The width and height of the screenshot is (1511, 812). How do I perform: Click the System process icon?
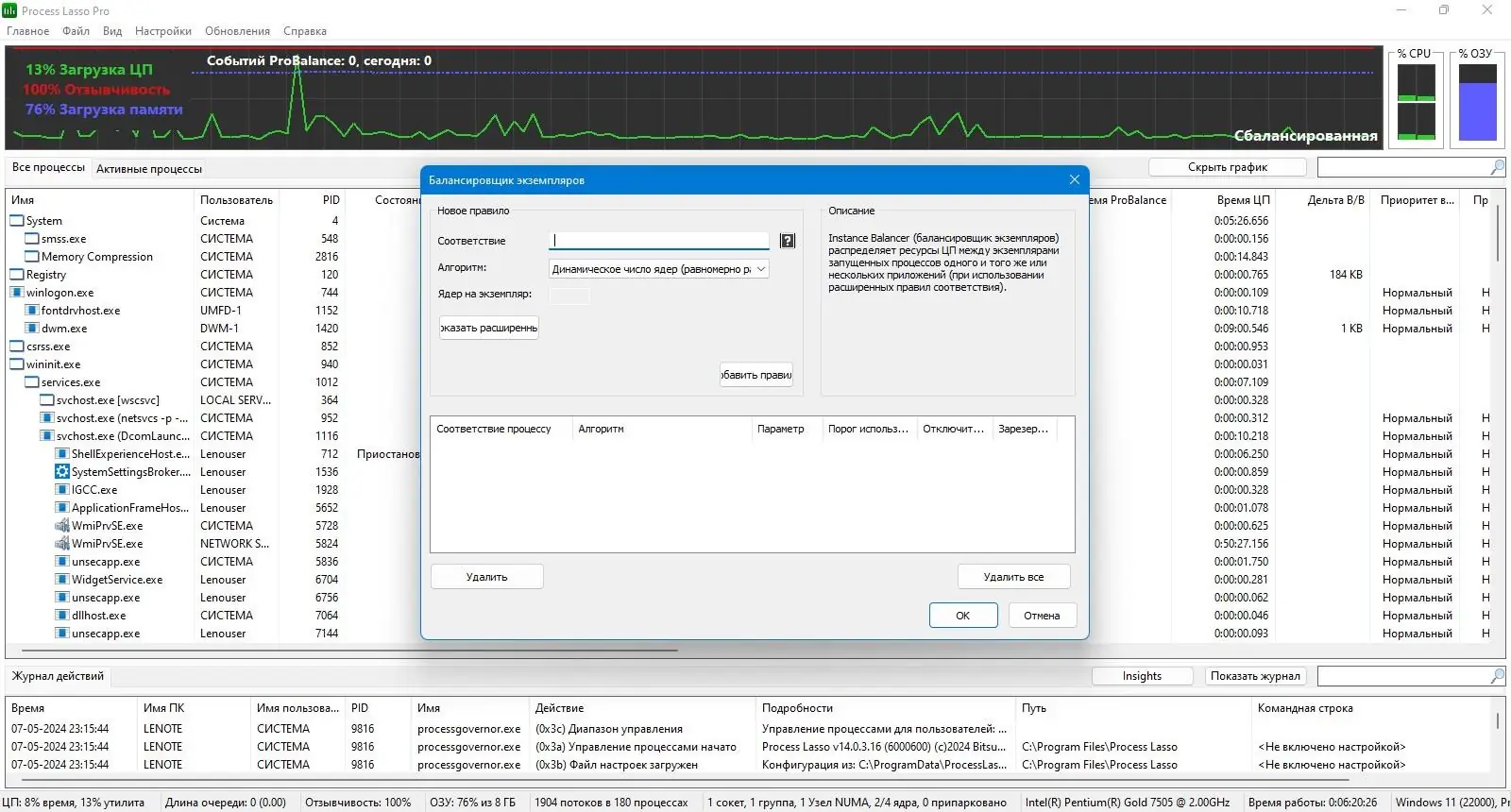17,221
